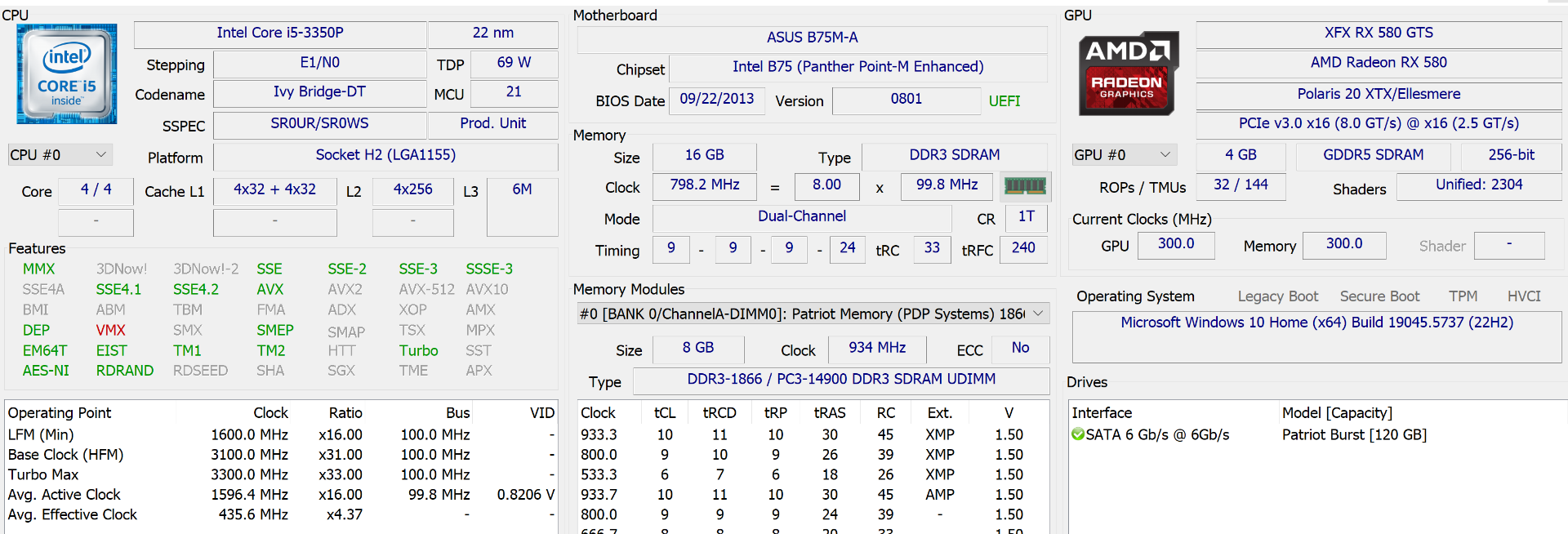Open the CPU #0 selector dropdown
This screenshot has height=534, width=1568.
click(59, 154)
